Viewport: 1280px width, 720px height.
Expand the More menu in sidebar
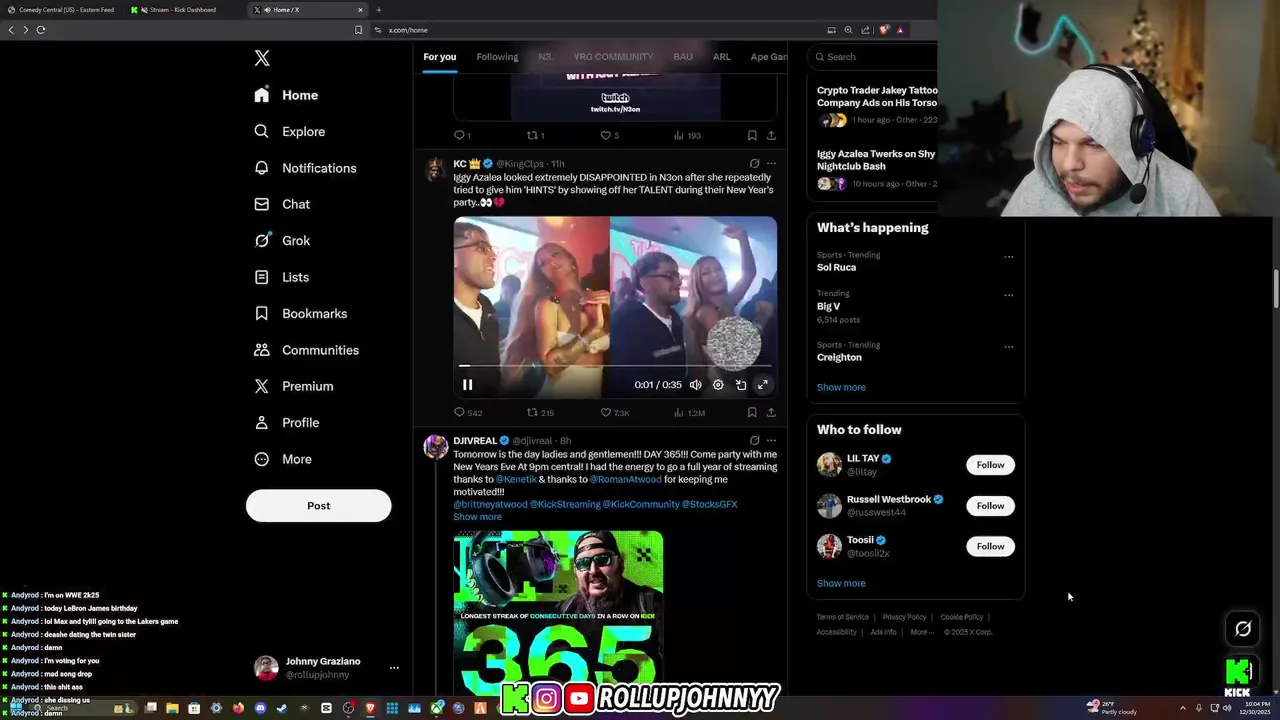[282, 459]
